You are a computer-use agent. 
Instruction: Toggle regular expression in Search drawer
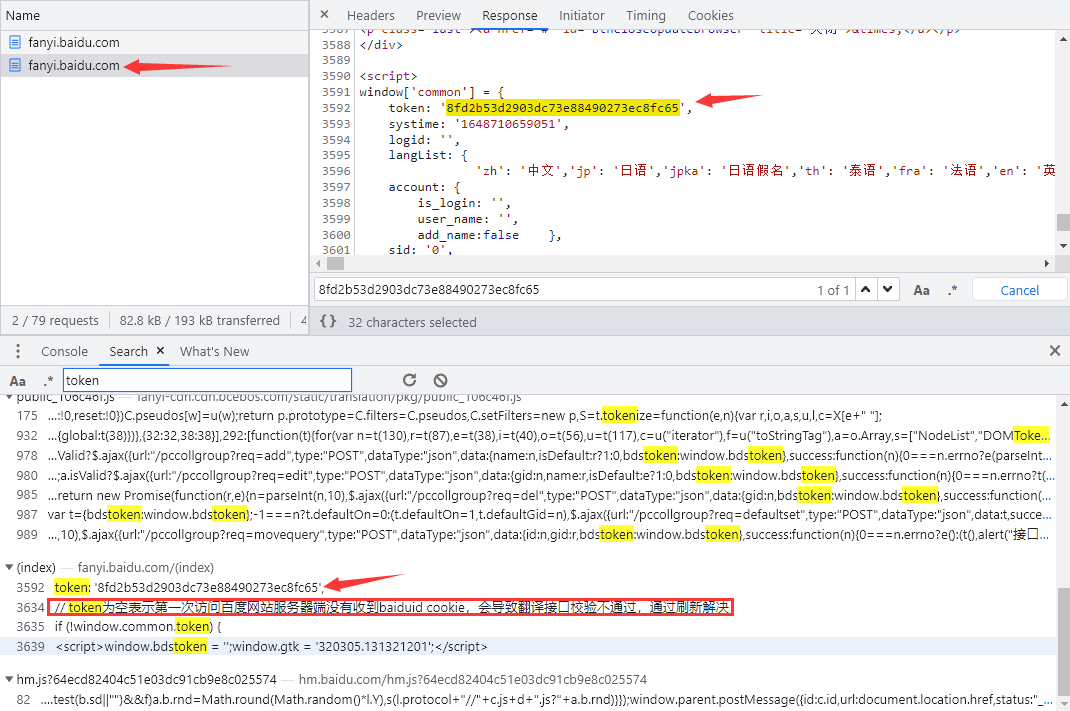48,381
